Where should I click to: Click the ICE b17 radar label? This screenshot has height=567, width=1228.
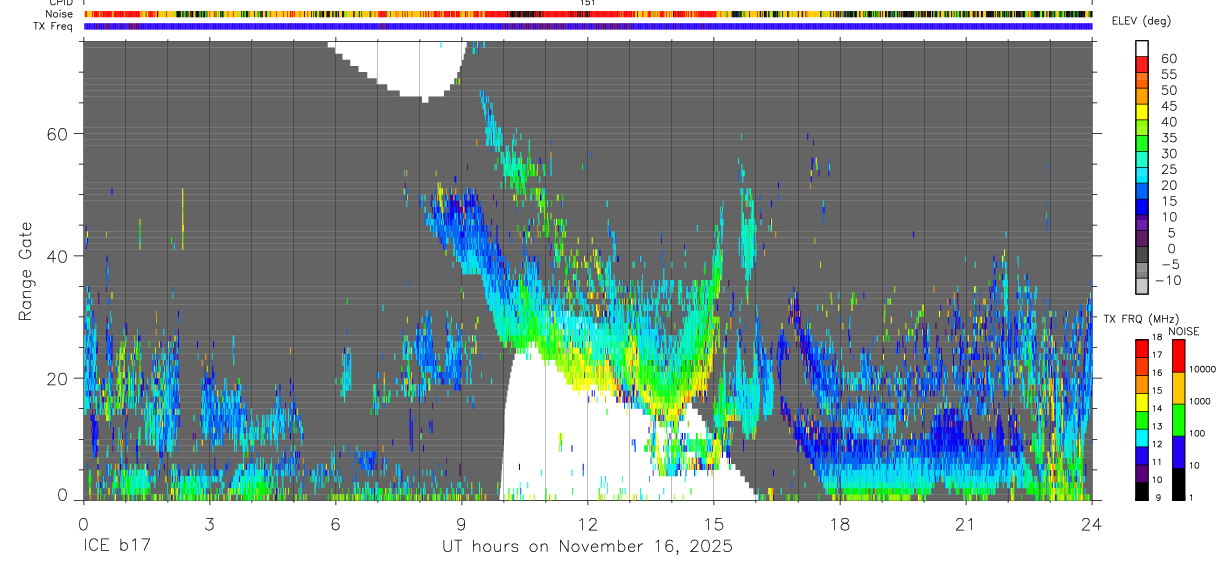tap(116, 547)
